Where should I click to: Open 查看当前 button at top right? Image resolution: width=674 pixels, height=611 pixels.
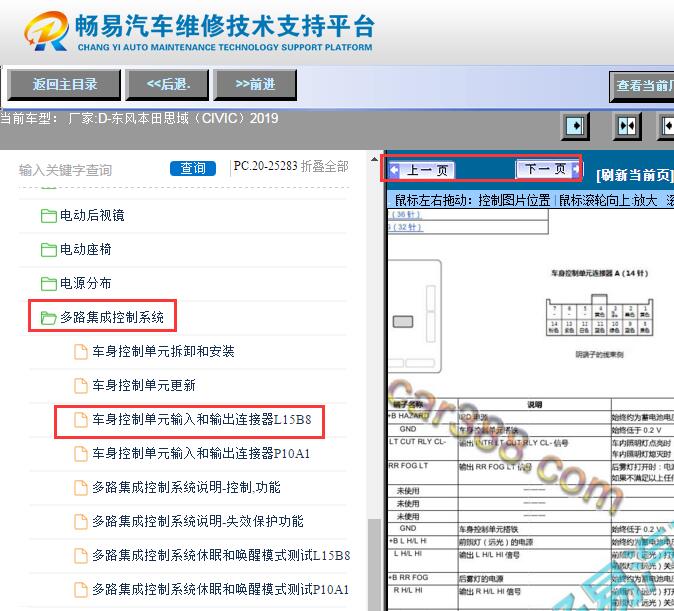(x=642, y=86)
